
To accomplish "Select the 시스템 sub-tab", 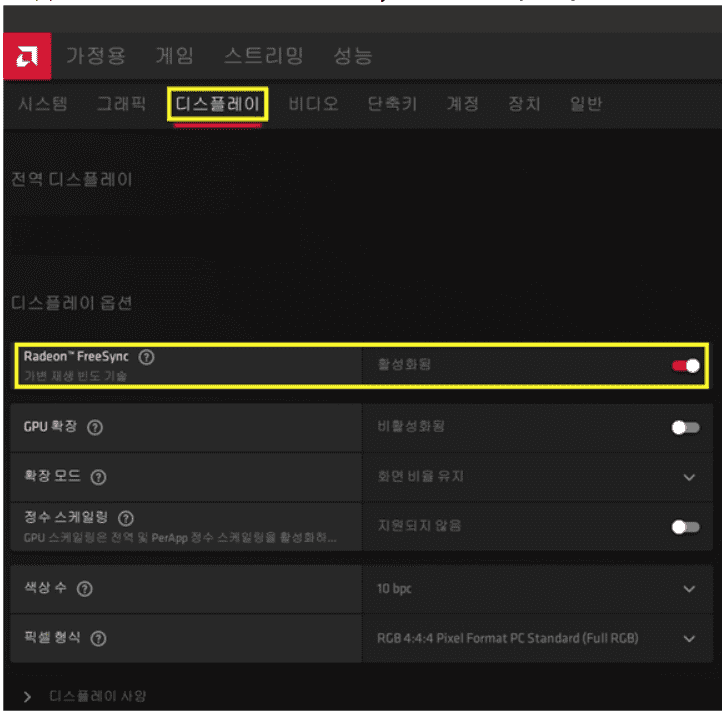I will pyautogui.click(x=43, y=104).
